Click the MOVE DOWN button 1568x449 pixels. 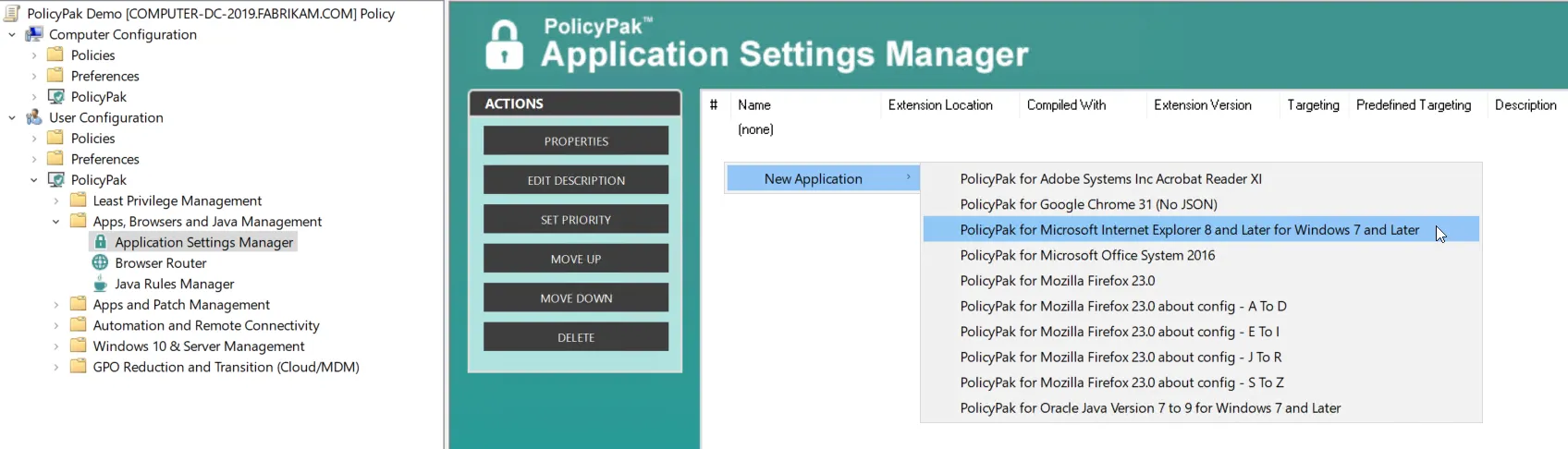click(x=576, y=297)
